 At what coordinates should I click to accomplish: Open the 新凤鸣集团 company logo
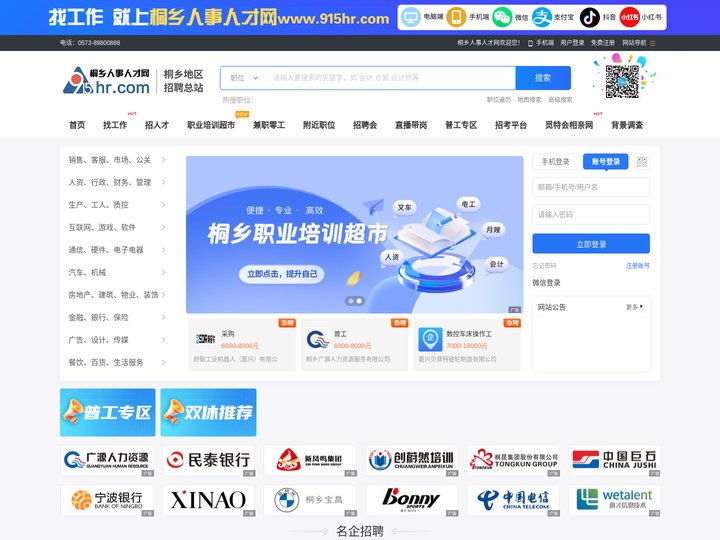pos(310,460)
